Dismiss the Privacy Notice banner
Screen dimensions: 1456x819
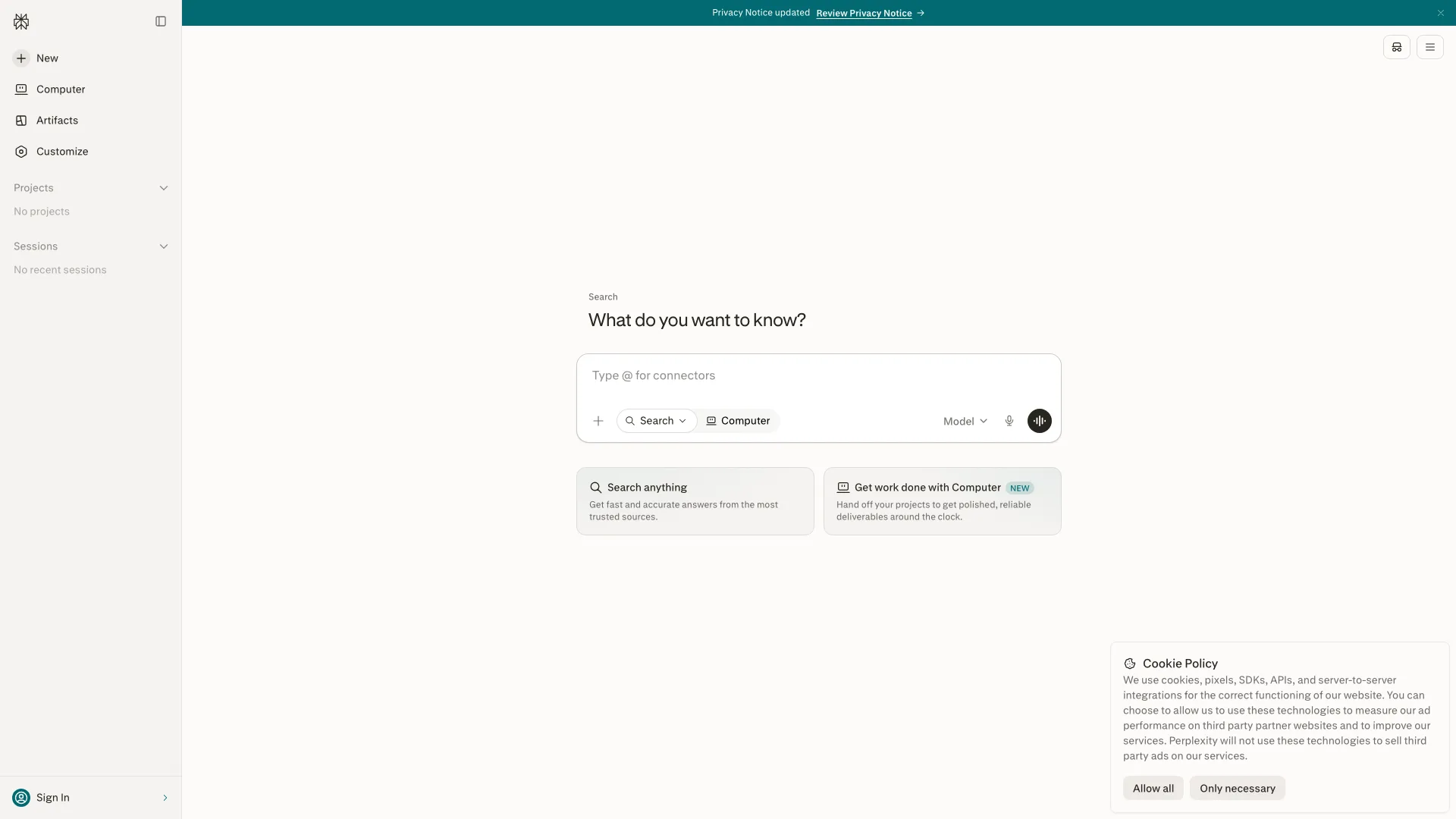pos(1441,13)
